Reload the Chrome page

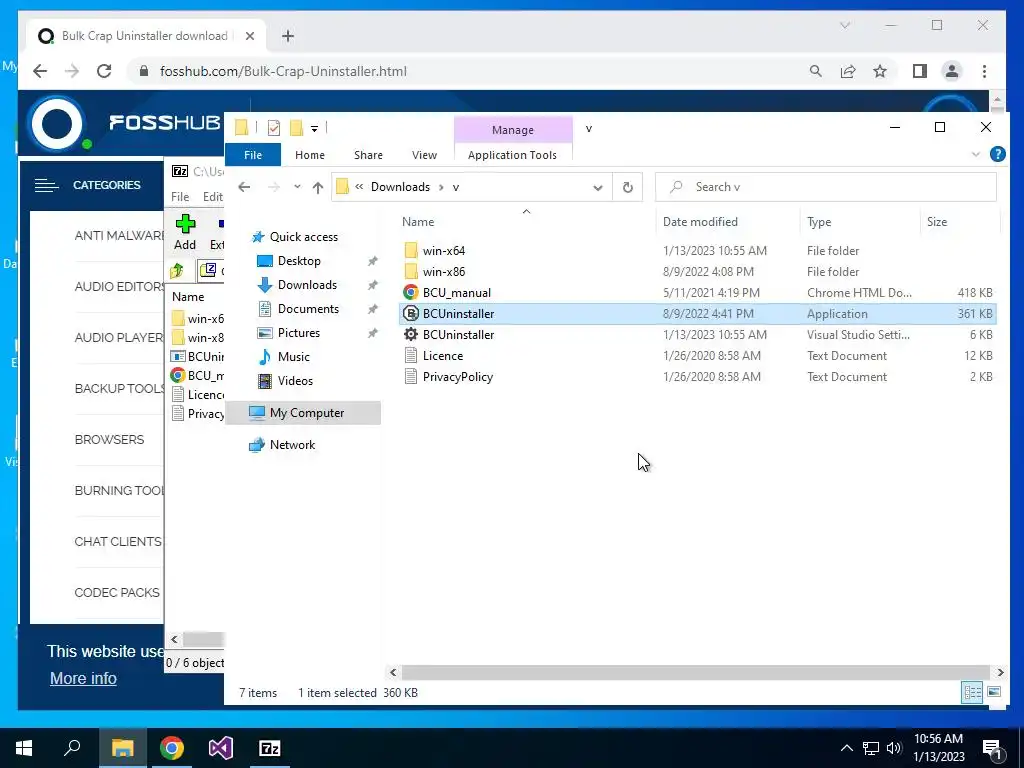coord(104,71)
